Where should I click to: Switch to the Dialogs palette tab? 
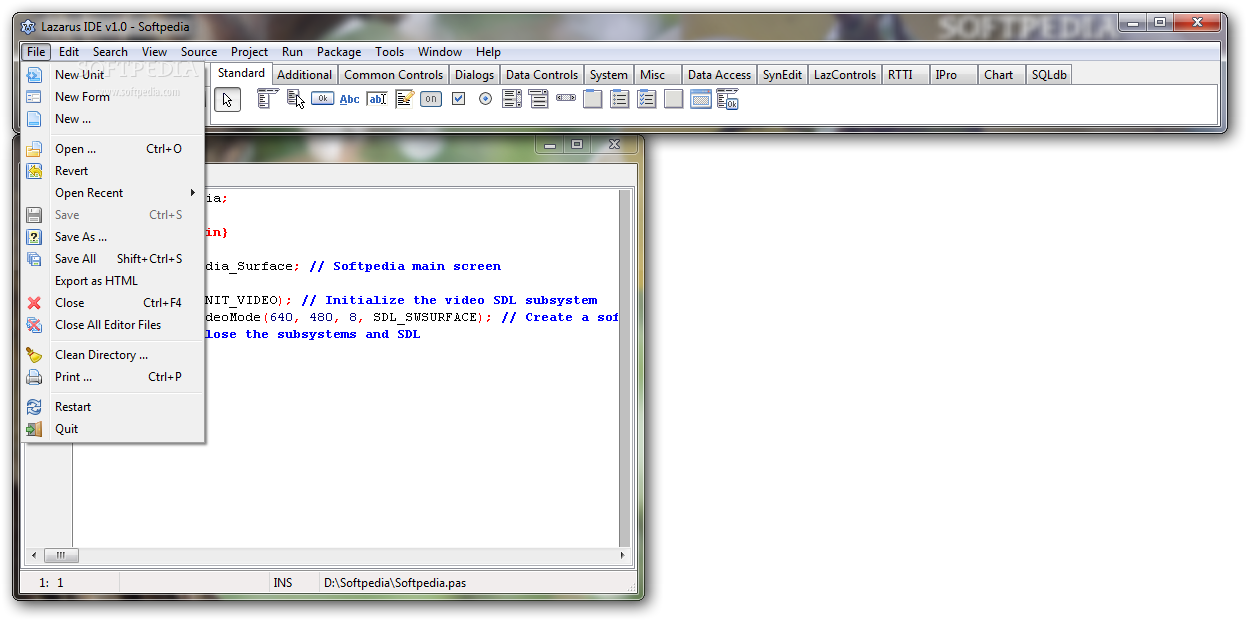[x=474, y=75]
